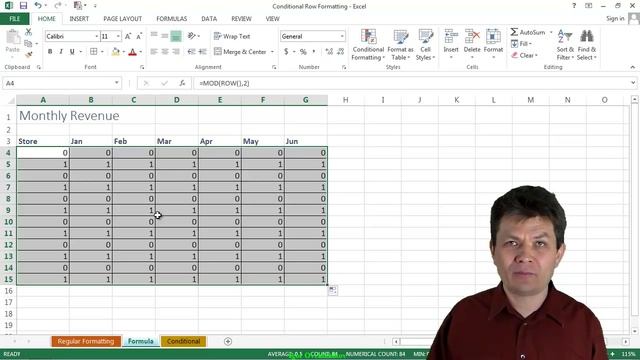Screen dimensions: 640x360
Task: Open the Conditional sheet tab
Action: 183,341
